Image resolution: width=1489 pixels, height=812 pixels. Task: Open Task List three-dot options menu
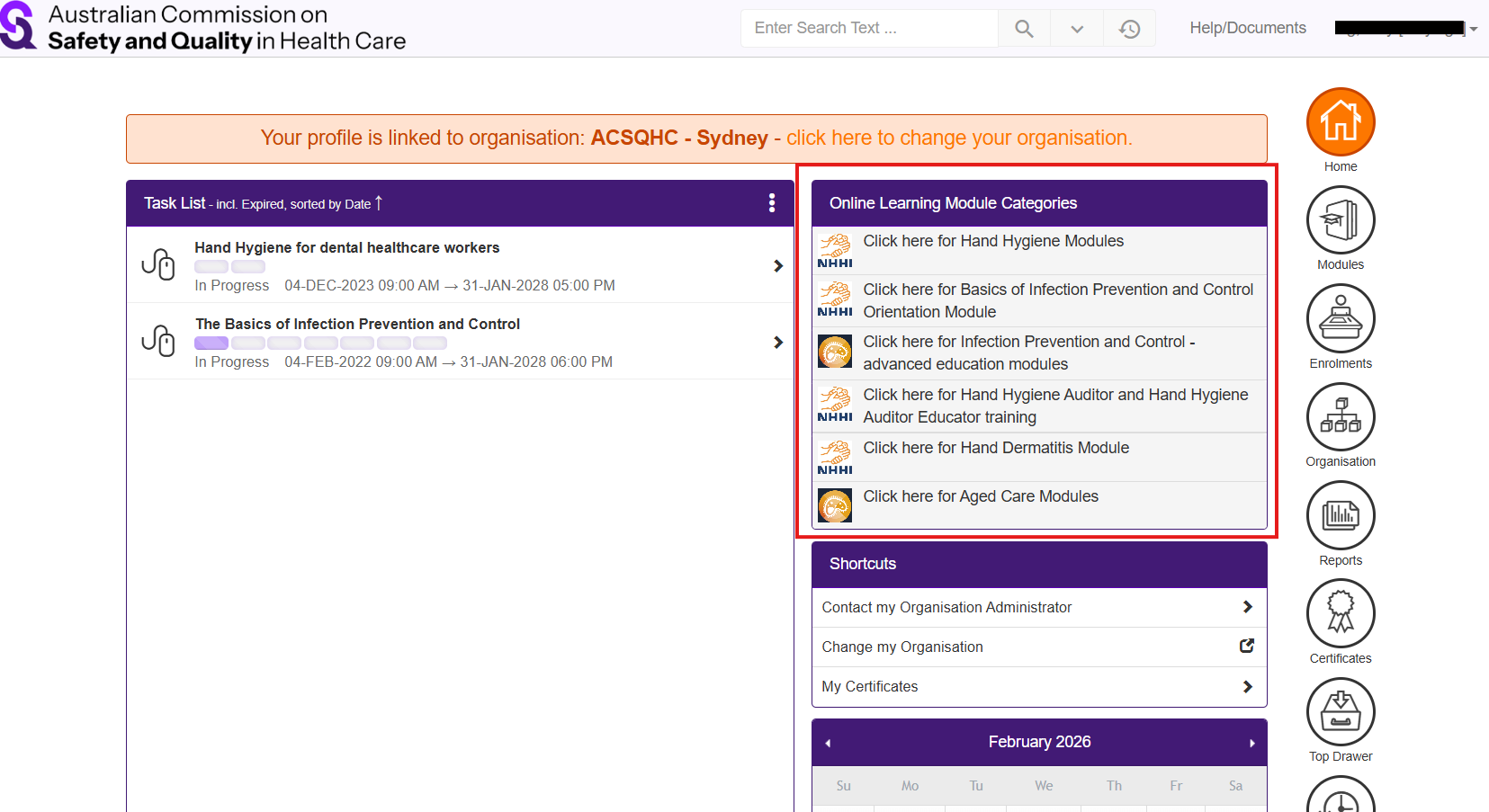click(x=772, y=203)
